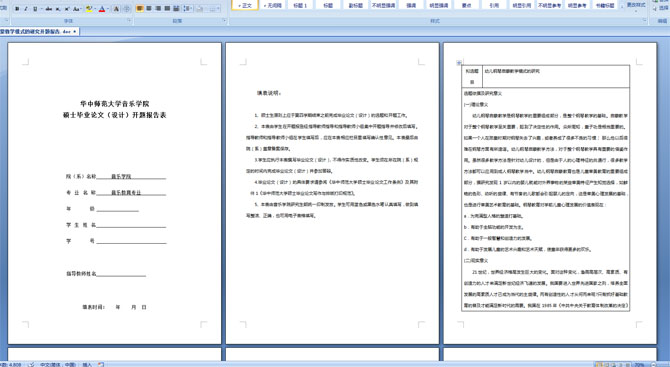The image size is (670, 367).
Task: Open the paragraph dialog launcher
Action: (224, 21)
